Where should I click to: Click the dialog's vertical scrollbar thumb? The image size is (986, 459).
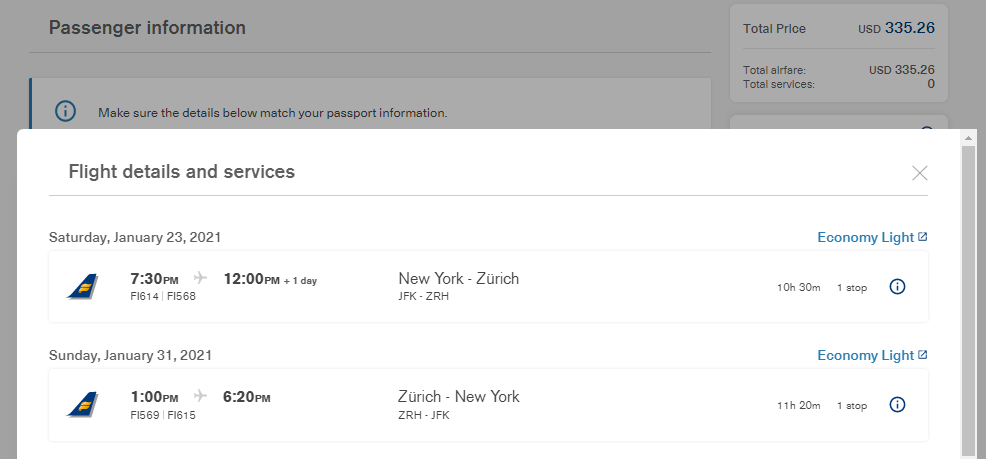pos(967,300)
